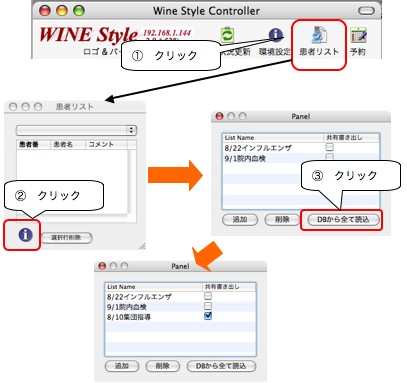Viewport: 407px width, 383px height.
Task: Click DBから全て読込 in the upper Panel
Action: pyautogui.click(x=343, y=220)
